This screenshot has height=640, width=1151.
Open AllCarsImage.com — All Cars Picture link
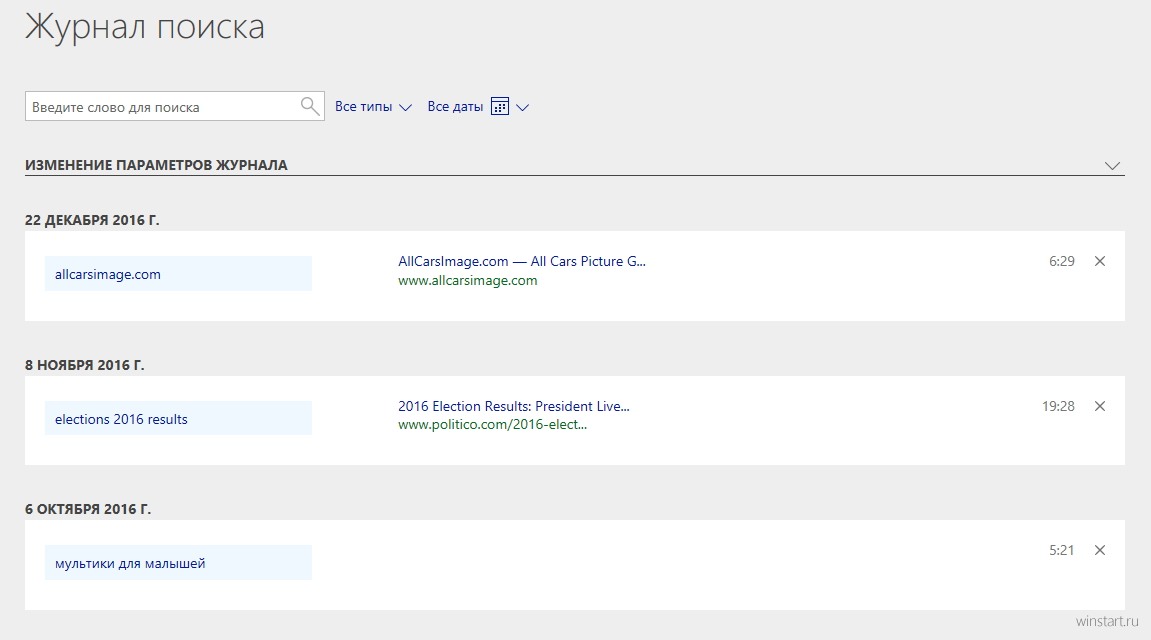(x=522, y=261)
